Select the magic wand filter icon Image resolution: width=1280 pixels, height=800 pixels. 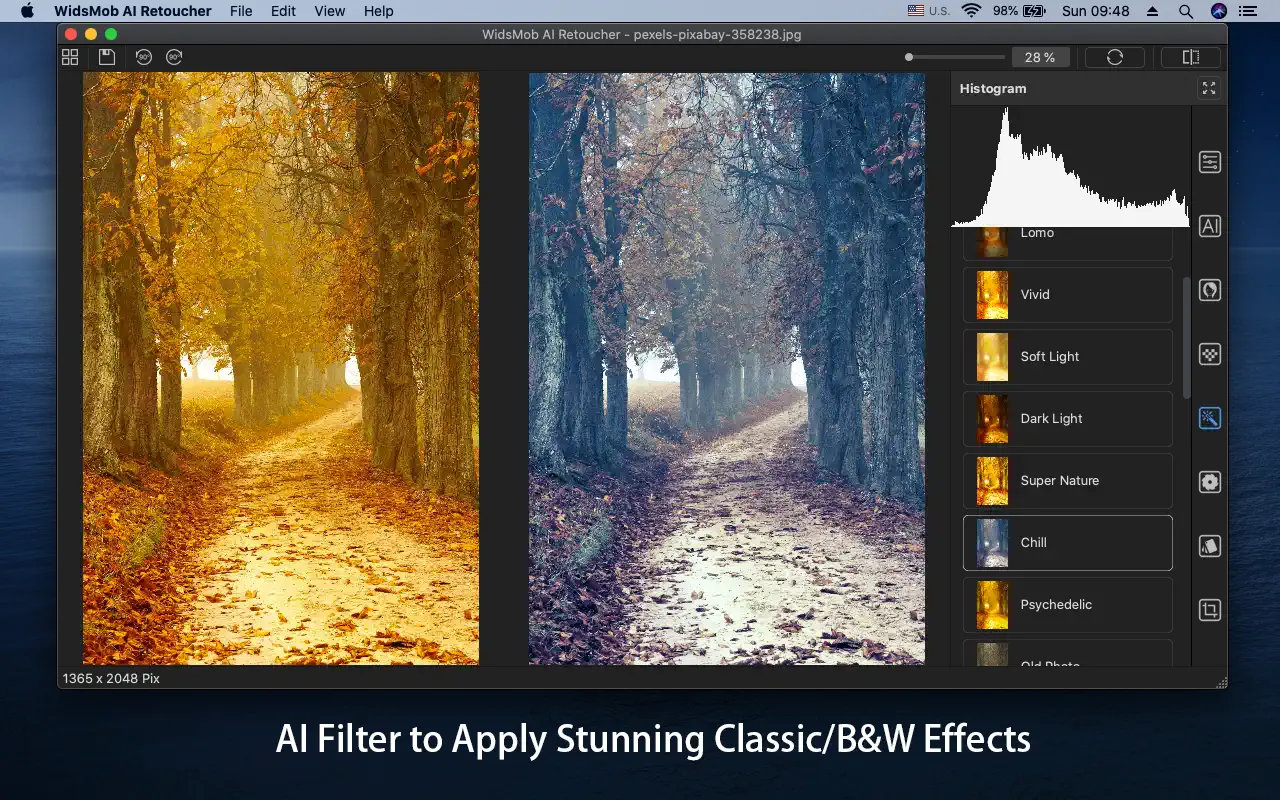coord(1209,418)
